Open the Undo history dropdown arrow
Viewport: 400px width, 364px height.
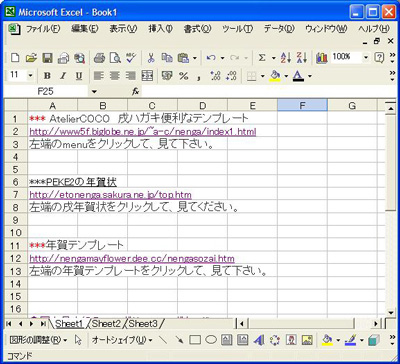point(222,58)
